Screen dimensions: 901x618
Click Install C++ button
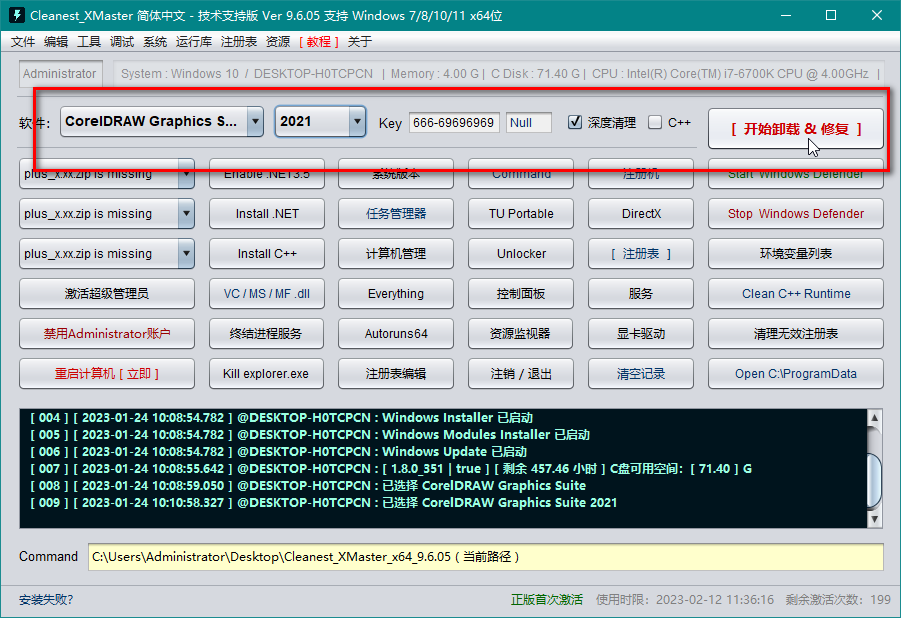point(267,254)
